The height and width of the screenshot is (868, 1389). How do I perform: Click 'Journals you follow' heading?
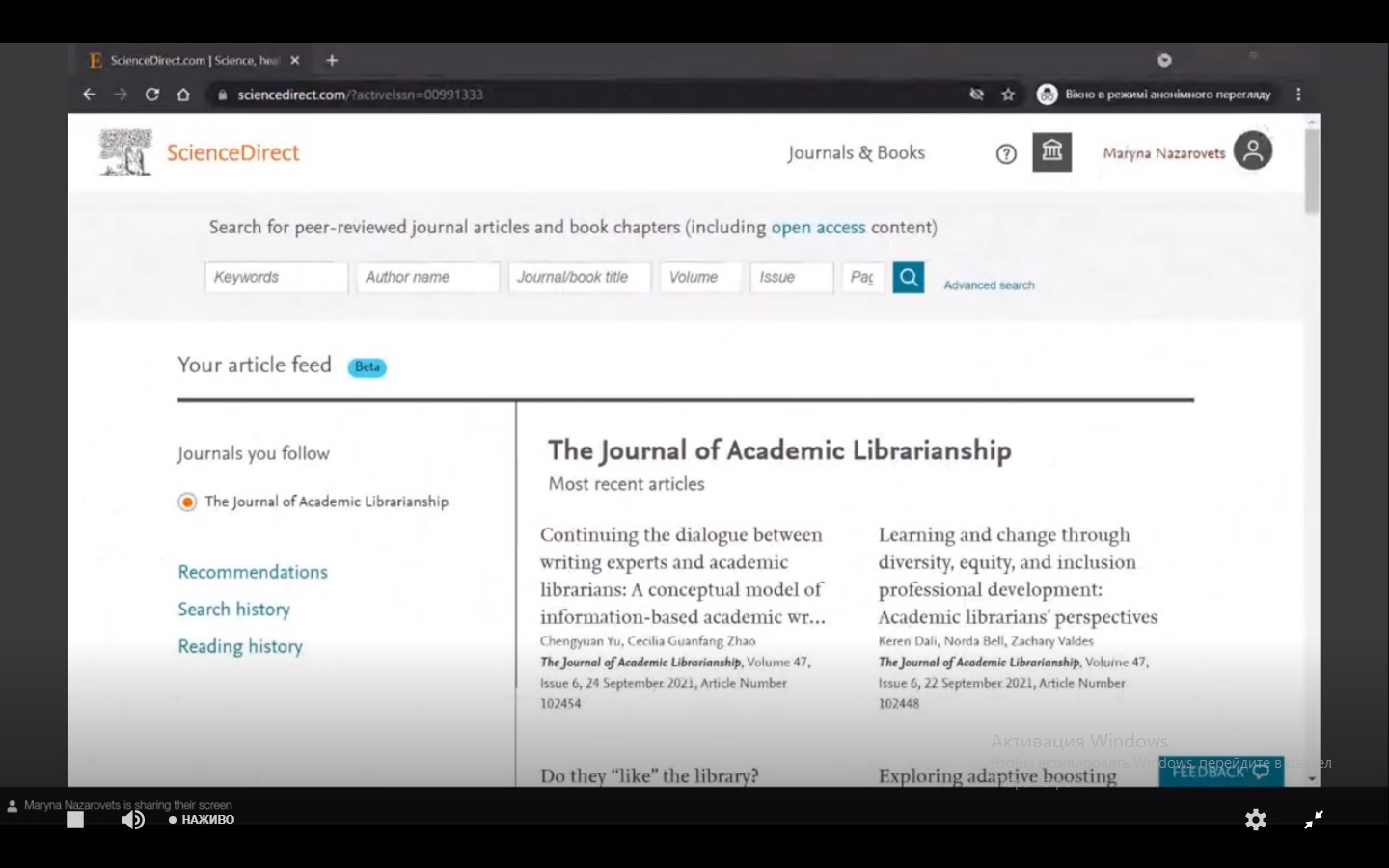[x=253, y=453]
